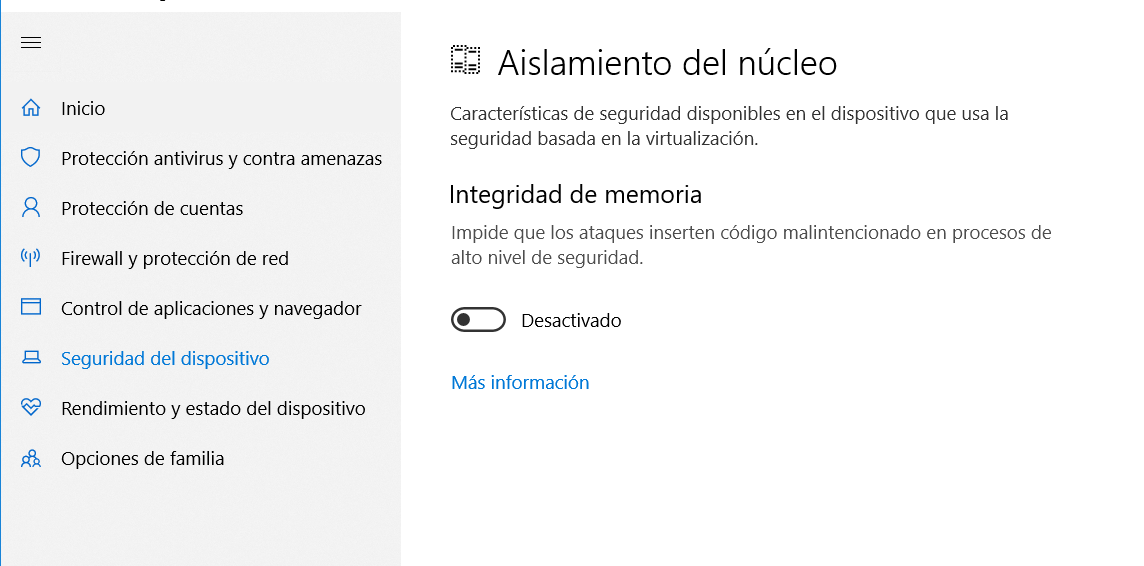Click the family options people icon

(x=31, y=458)
